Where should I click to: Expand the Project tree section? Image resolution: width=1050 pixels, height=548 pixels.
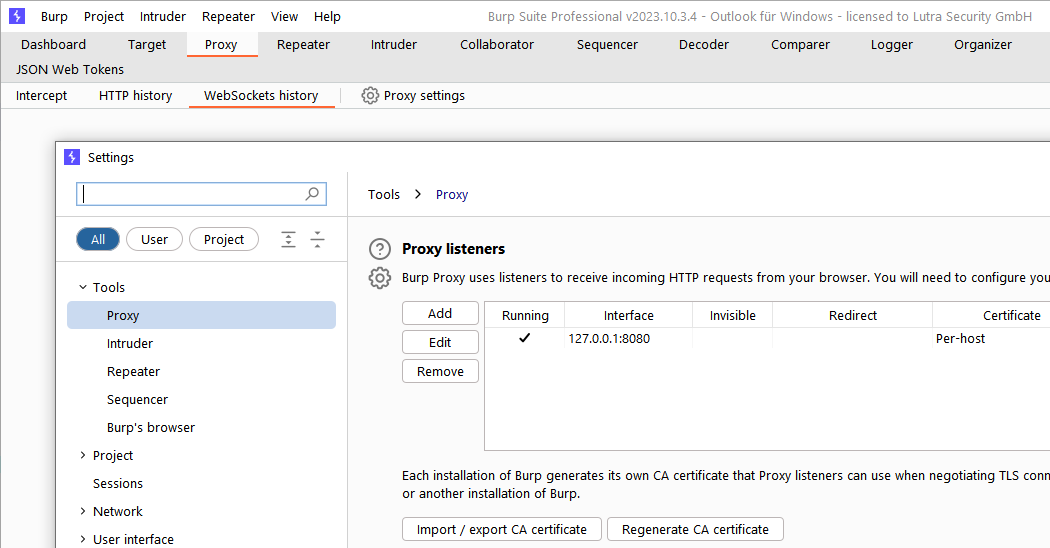pos(83,455)
